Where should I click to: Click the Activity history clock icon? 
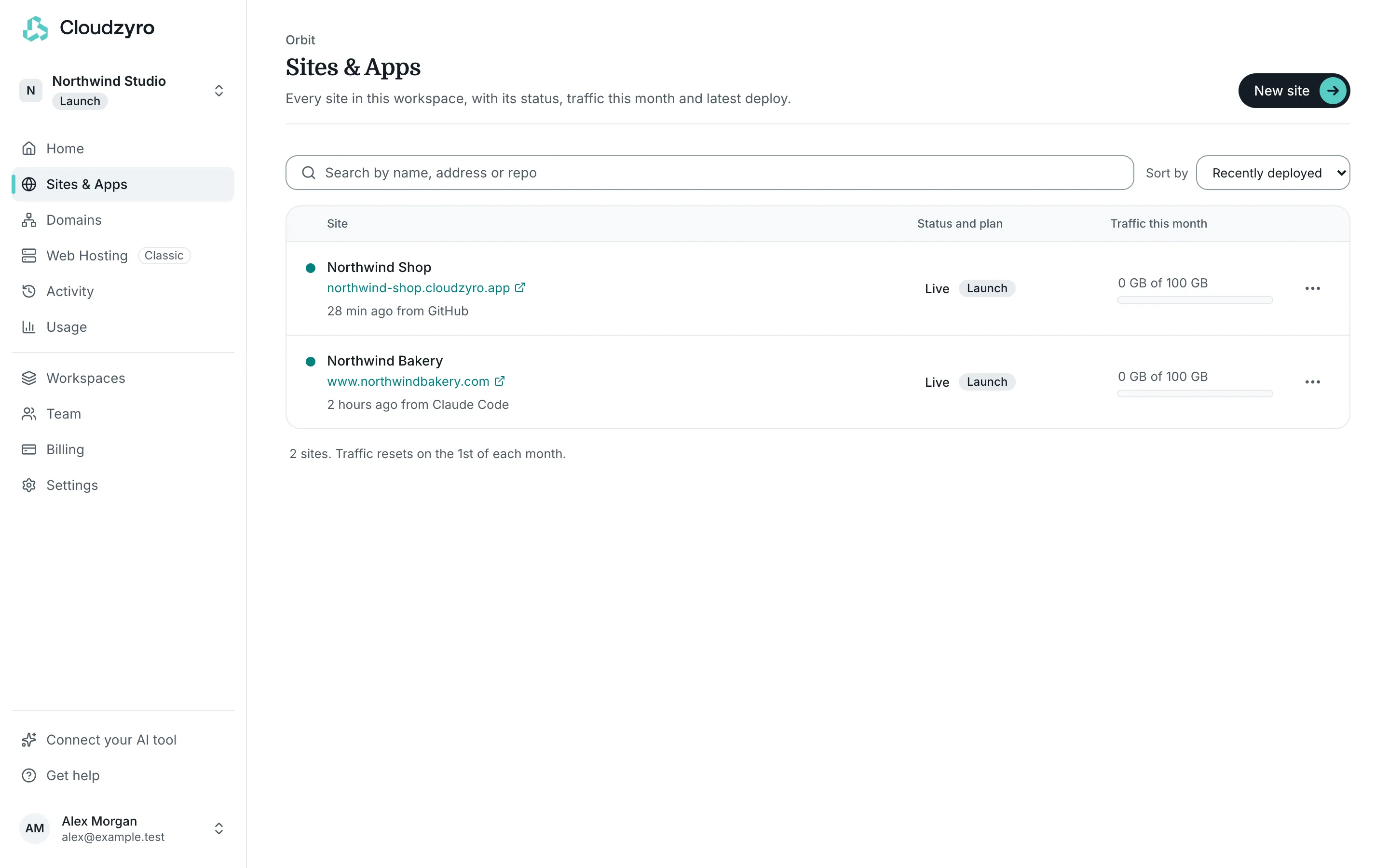pos(29,291)
